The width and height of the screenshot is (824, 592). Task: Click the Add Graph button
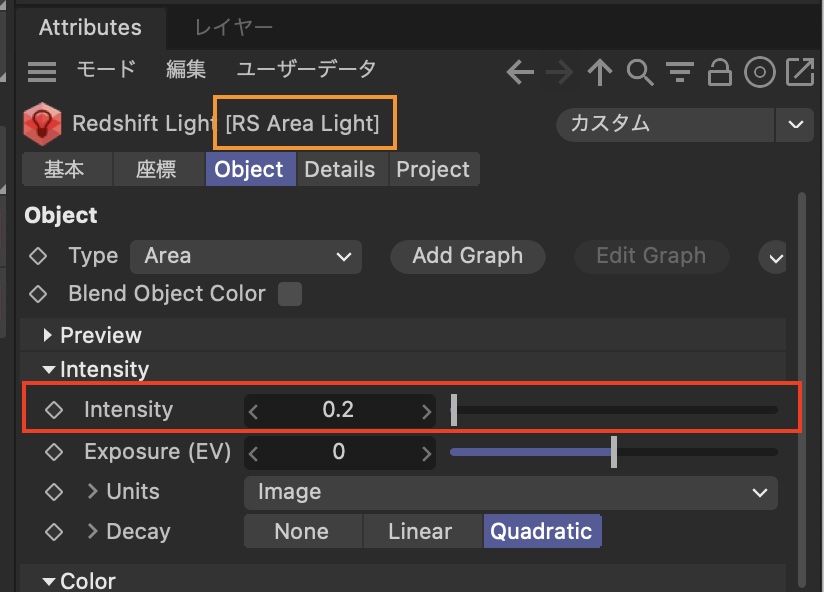pos(467,256)
